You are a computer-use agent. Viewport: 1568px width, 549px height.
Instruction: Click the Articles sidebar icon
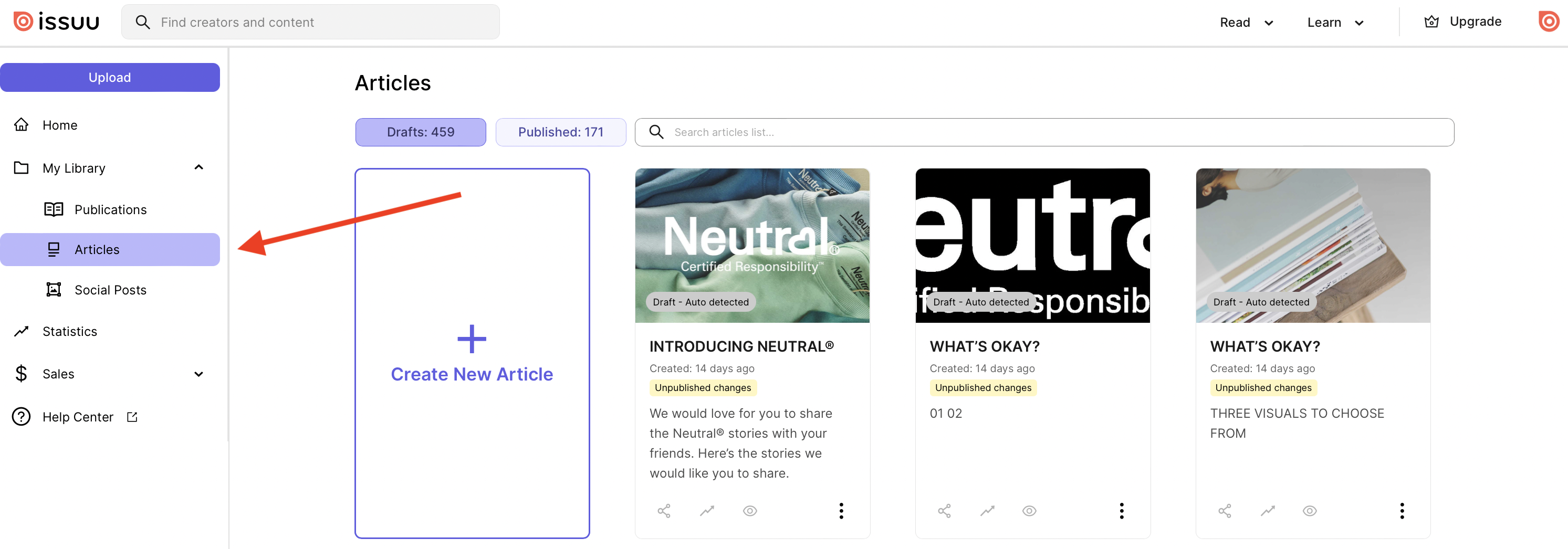pyautogui.click(x=54, y=249)
